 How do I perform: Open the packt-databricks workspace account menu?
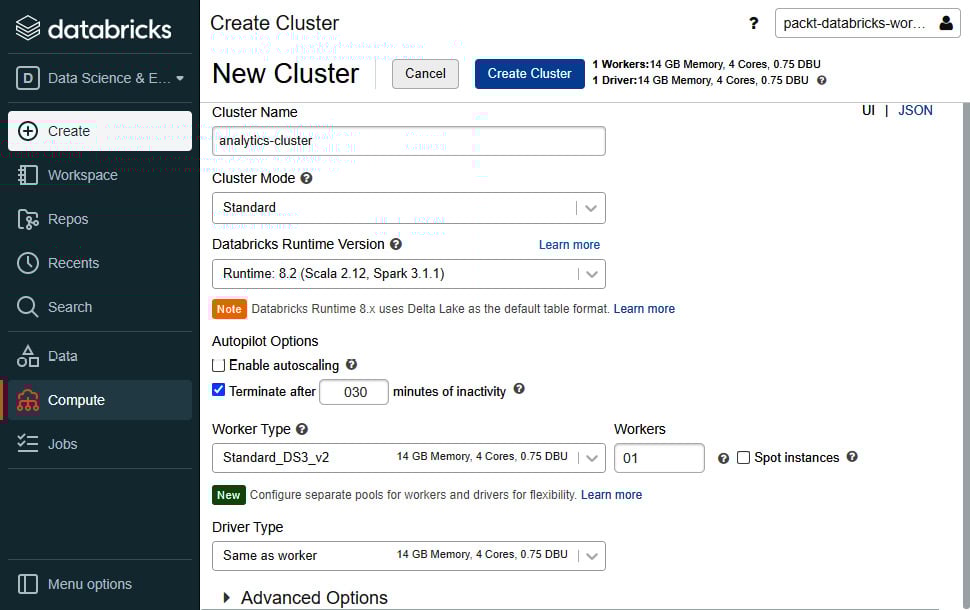pos(867,24)
